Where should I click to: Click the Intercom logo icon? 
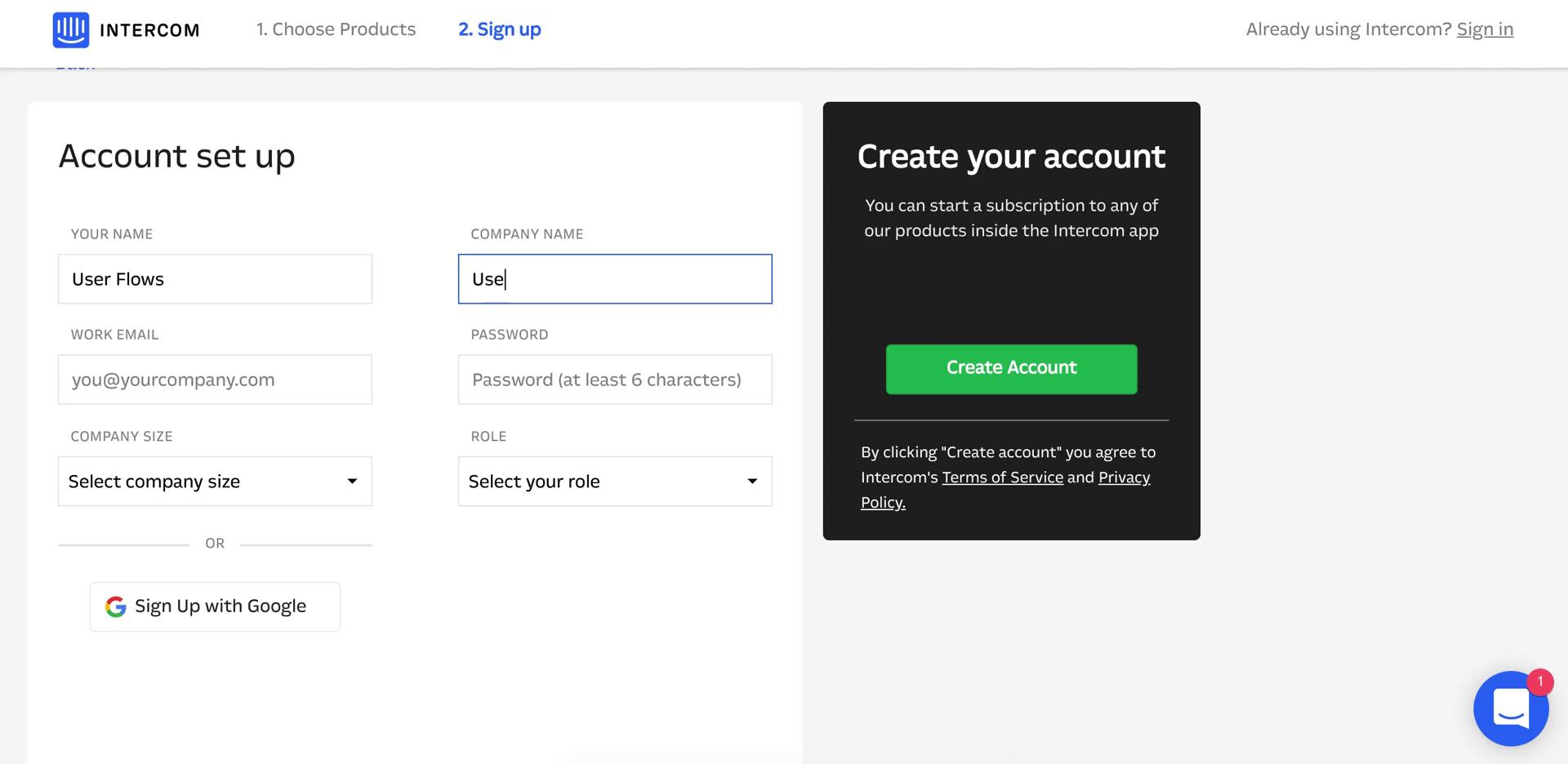click(x=71, y=30)
